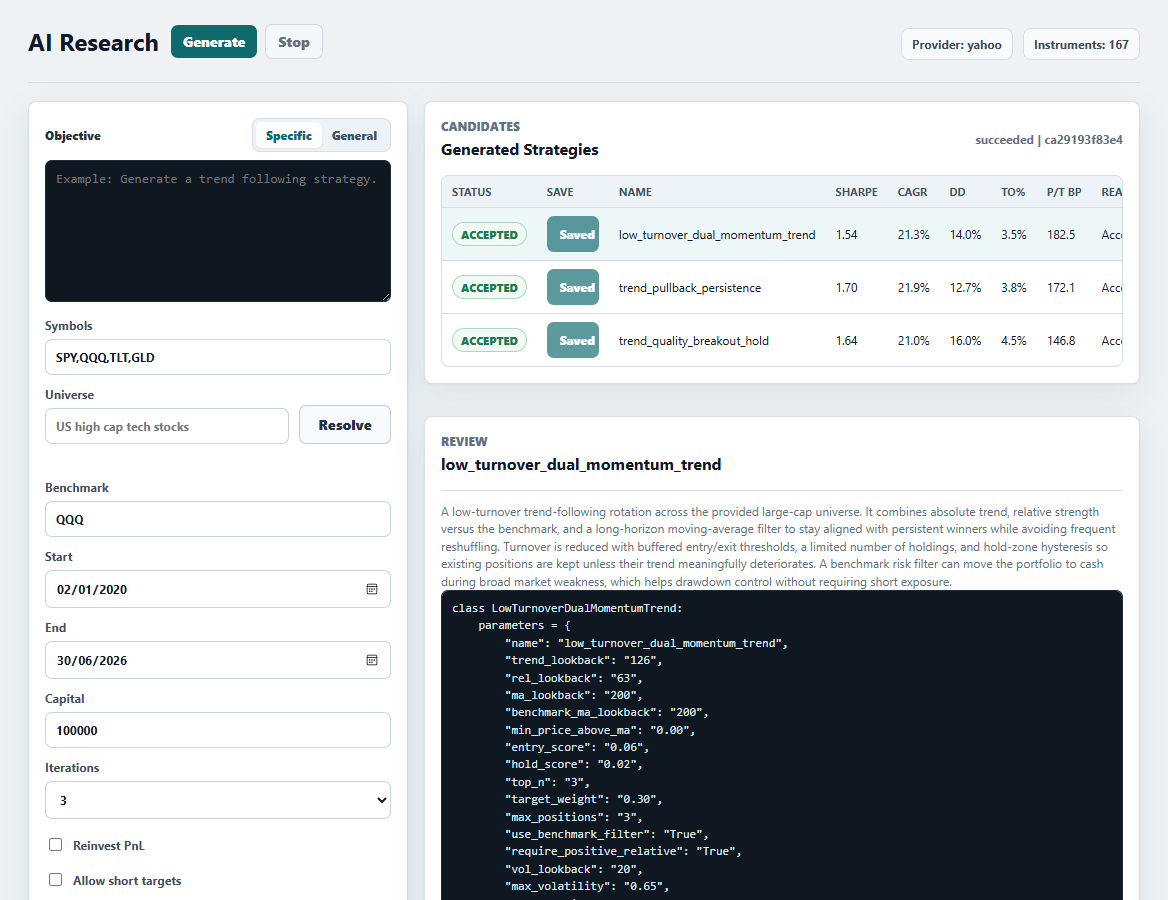Click the Saved button for trend_pullback_persistence
This screenshot has width=1168, height=900.
tap(573, 287)
